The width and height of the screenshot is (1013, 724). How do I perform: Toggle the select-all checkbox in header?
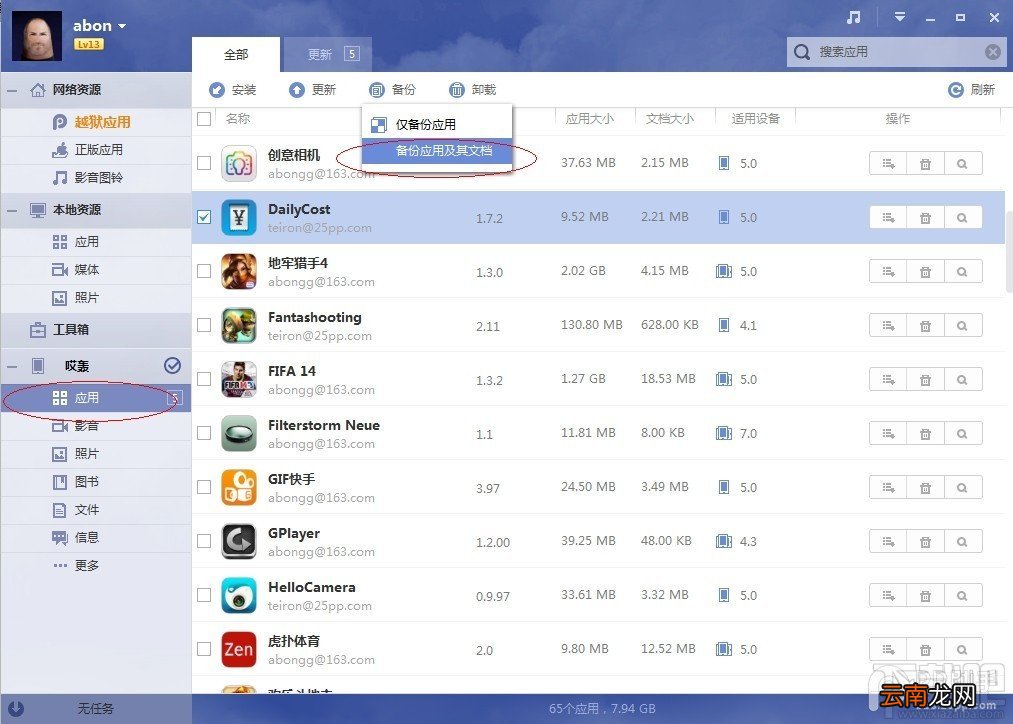tap(204, 119)
